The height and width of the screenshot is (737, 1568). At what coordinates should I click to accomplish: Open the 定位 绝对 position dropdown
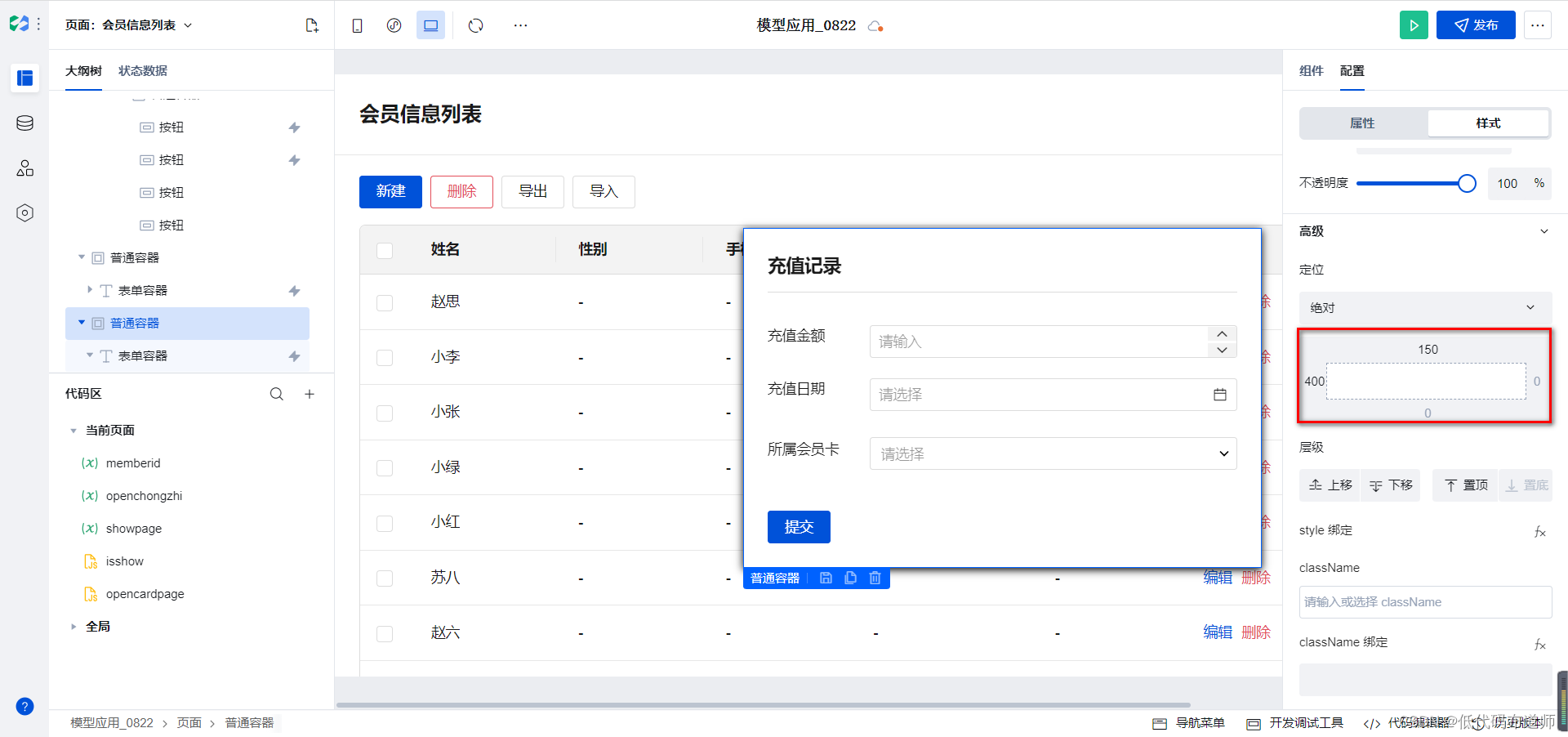tap(1425, 307)
